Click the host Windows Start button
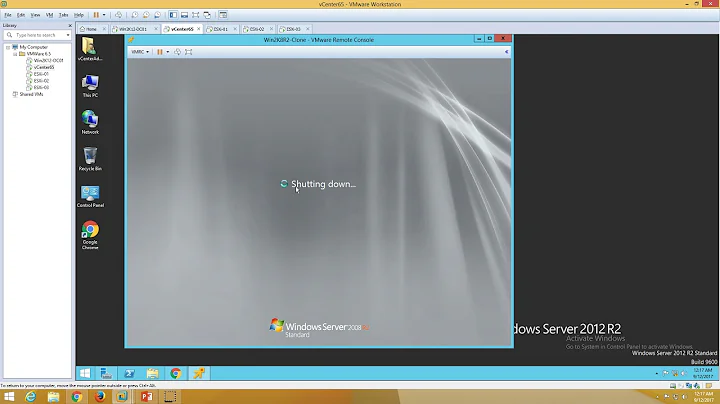This screenshot has width=720, height=404. point(9,397)
